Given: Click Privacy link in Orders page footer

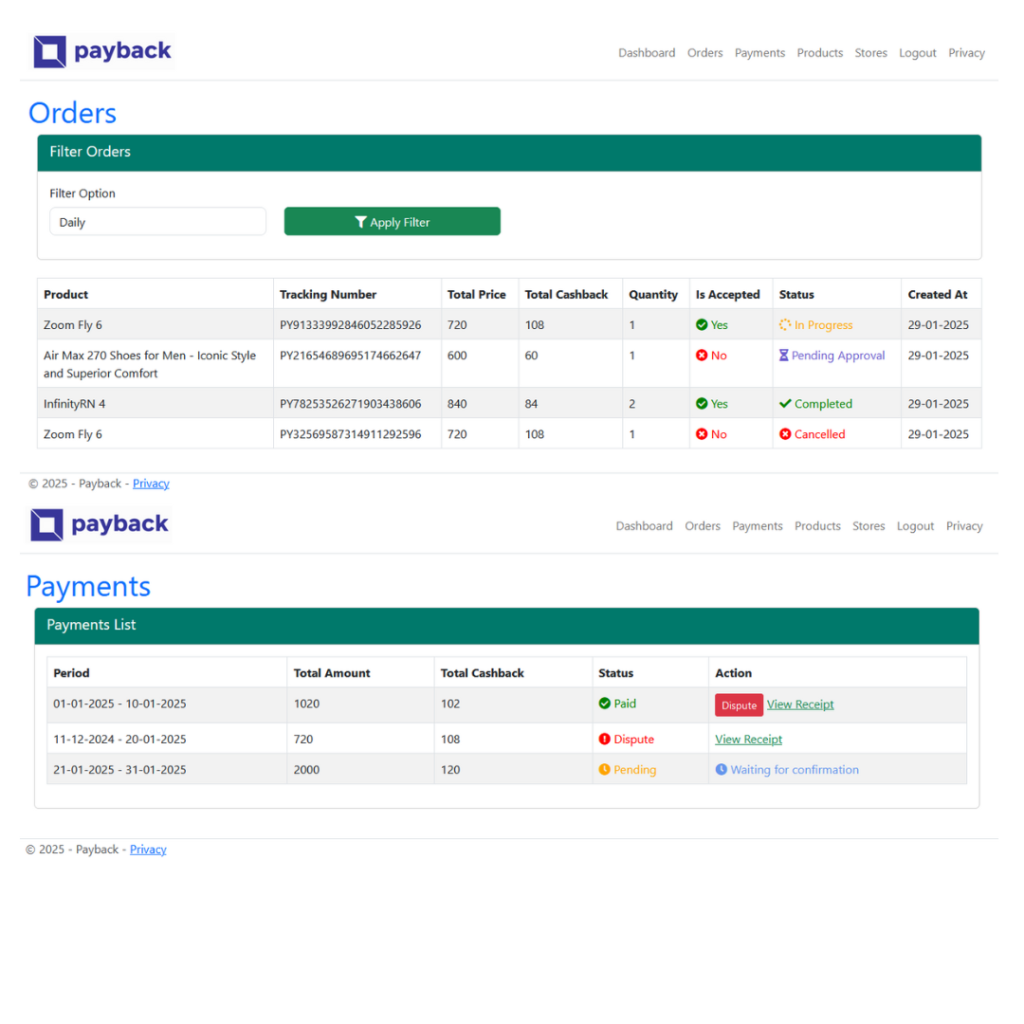Looking at the screenshot, I should (151, 483).
